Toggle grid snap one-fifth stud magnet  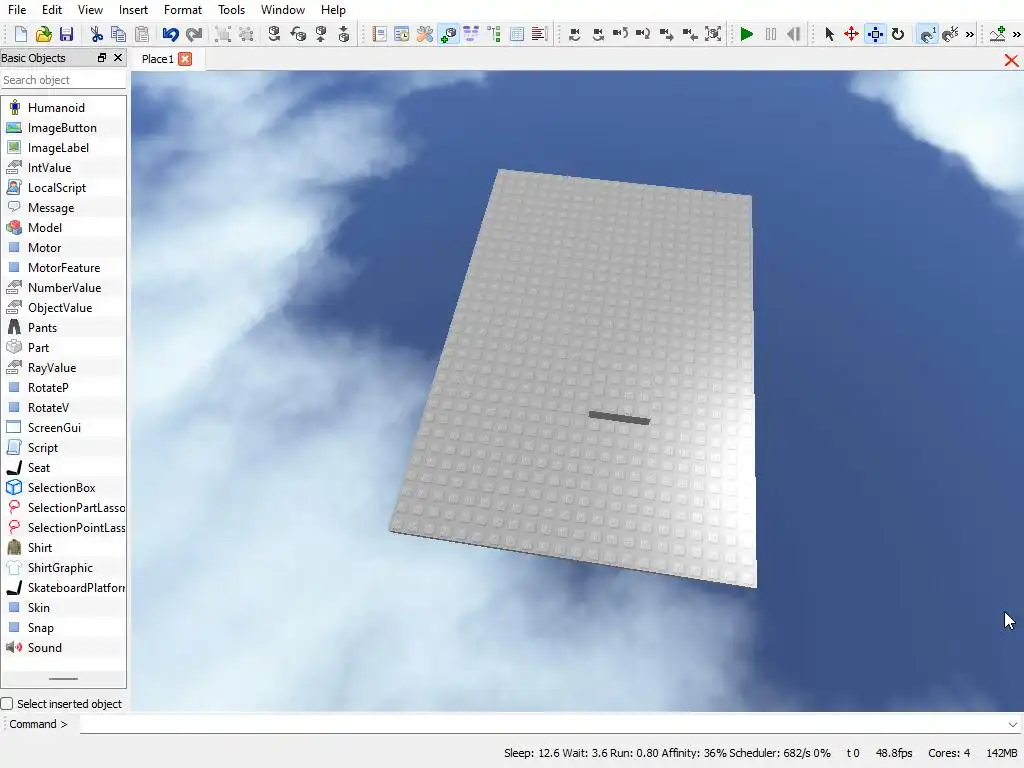(951, 34)
